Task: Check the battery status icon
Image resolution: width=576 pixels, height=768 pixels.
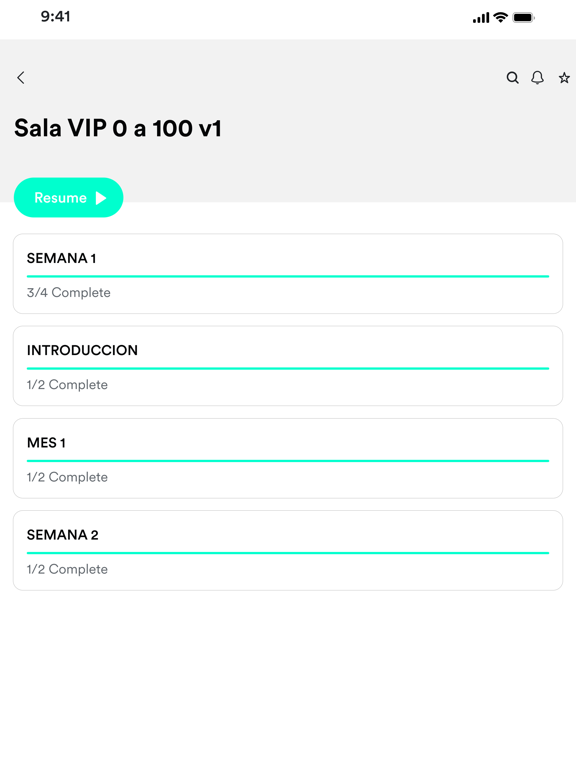Action: pyautogui.click(x=524, y=18)
